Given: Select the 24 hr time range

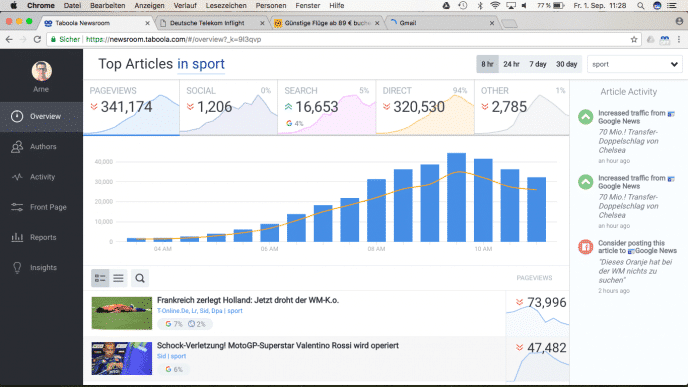Looking at the screenshot, I should point(511,64).
